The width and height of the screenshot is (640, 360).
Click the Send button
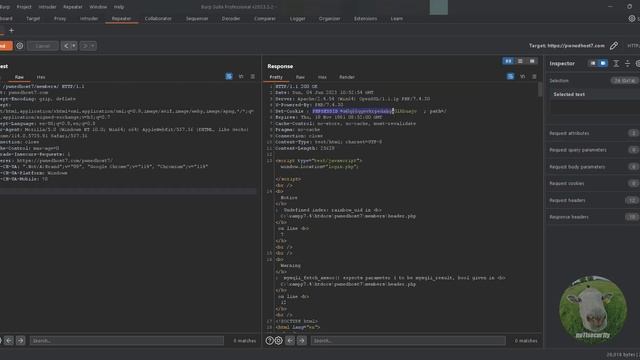pos(6,46)
